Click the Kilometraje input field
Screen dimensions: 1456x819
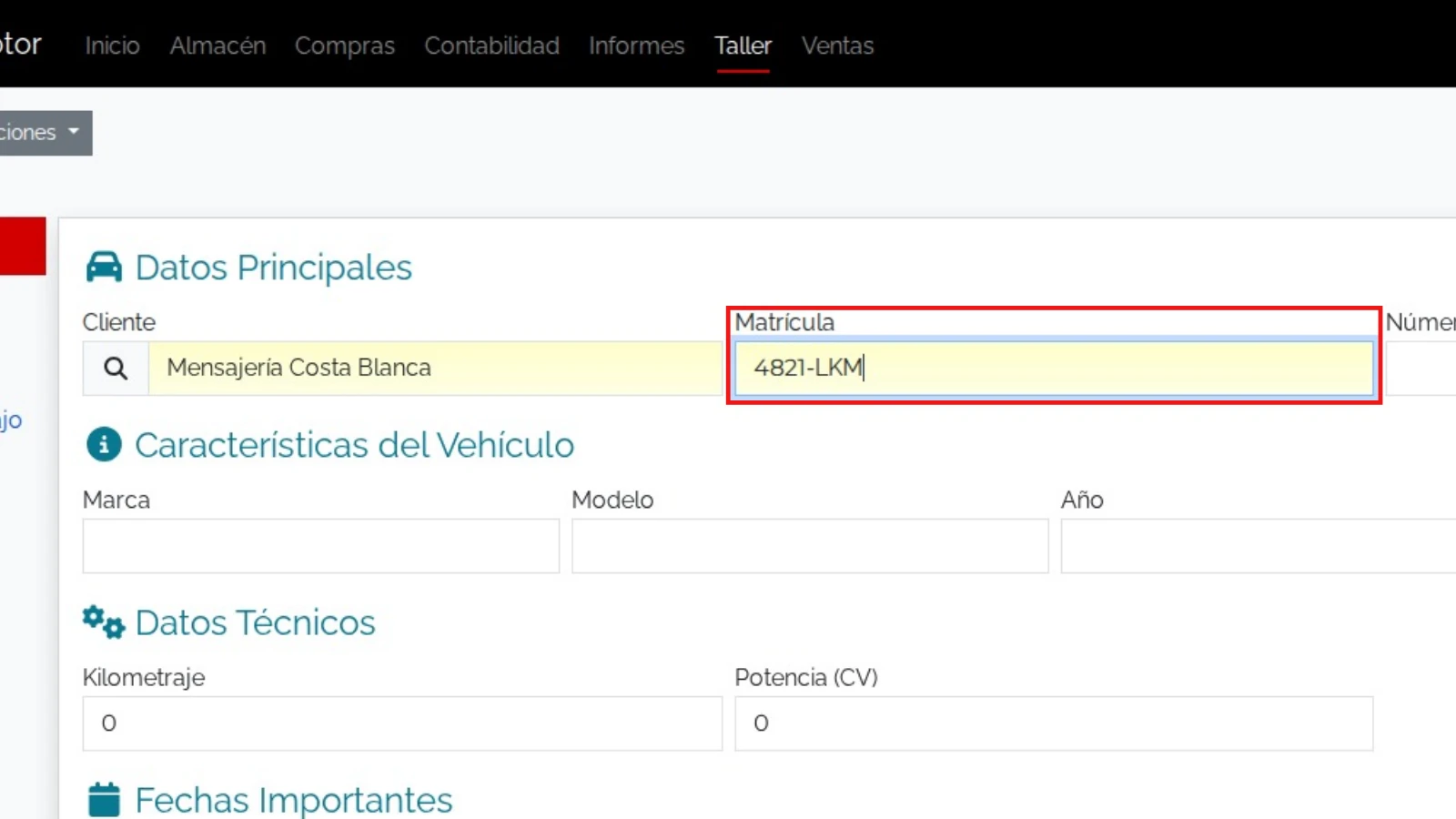point(402,723)
